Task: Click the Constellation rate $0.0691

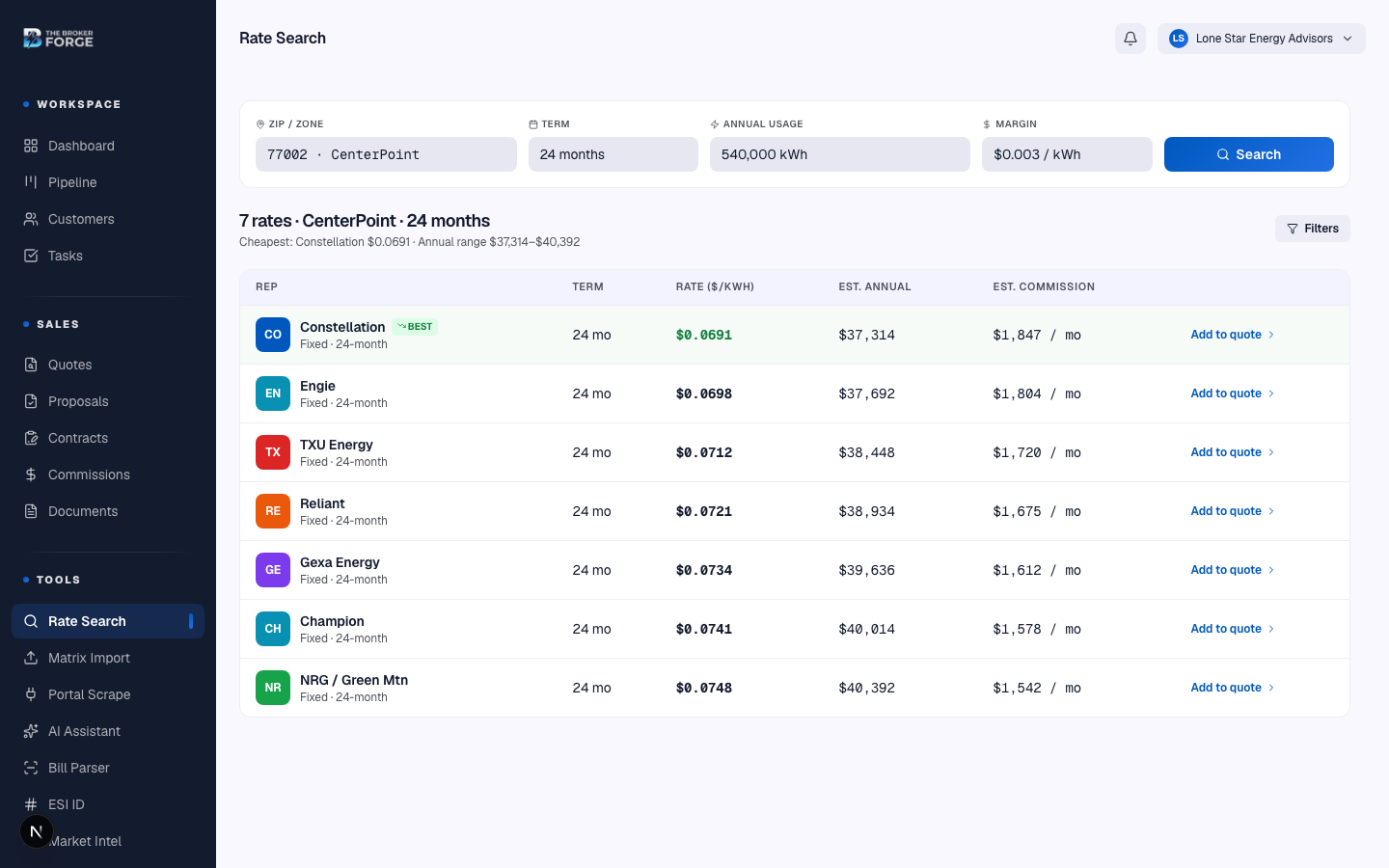Action: (704, 335)
